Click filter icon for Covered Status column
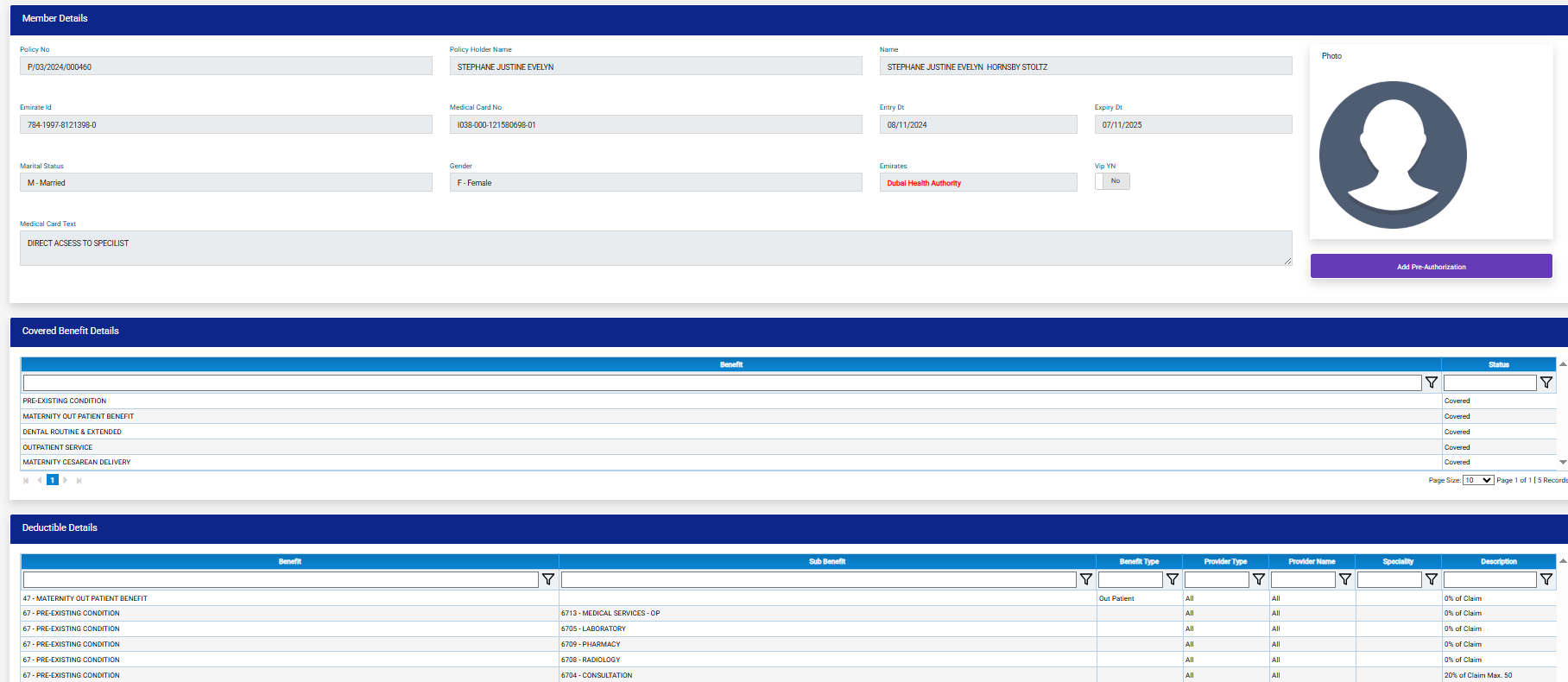Image resolution: width=1568 pixels, height=682 pixels. (x=1546, y=382)
